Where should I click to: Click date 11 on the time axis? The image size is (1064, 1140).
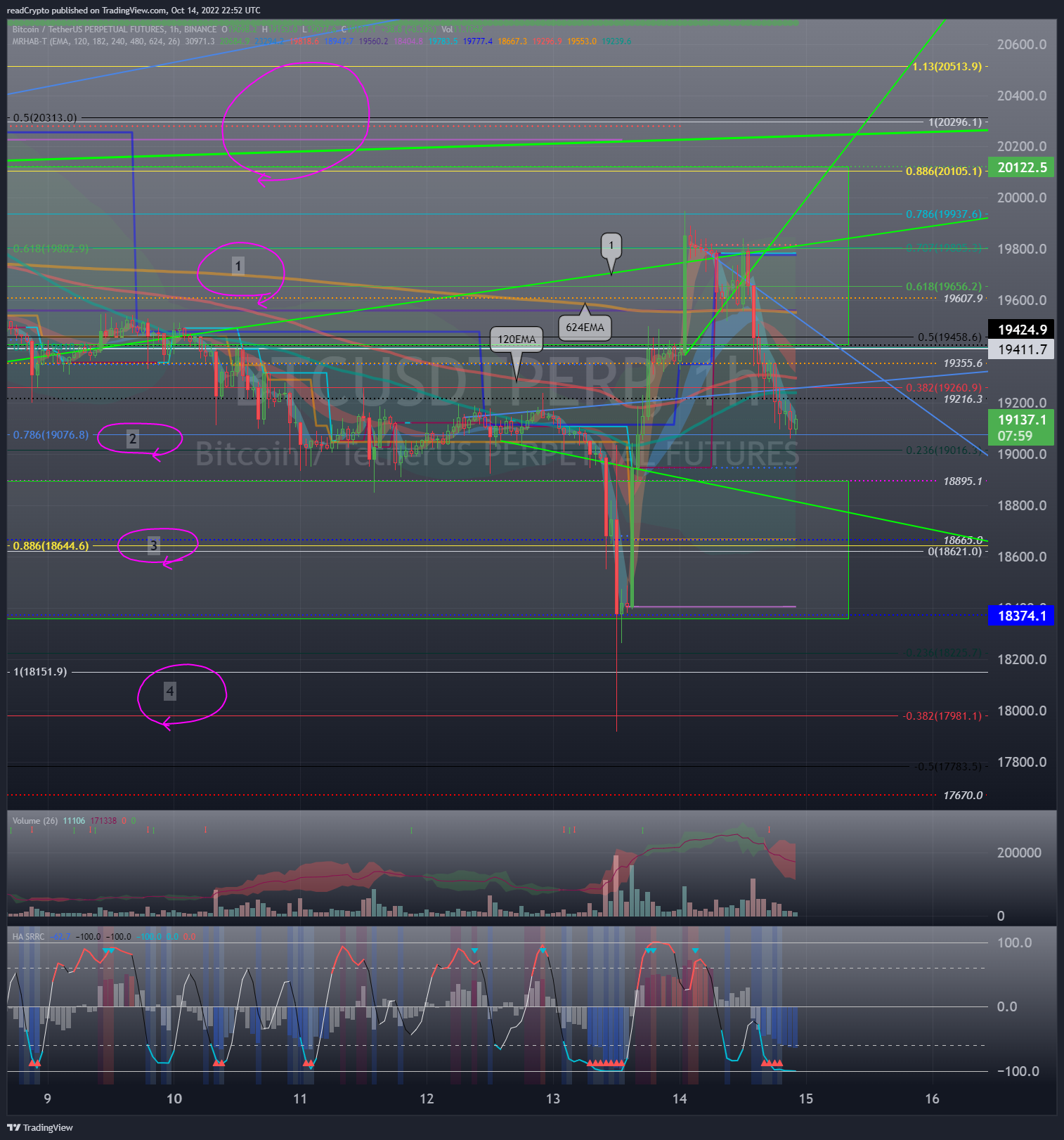coord(300,1099)
